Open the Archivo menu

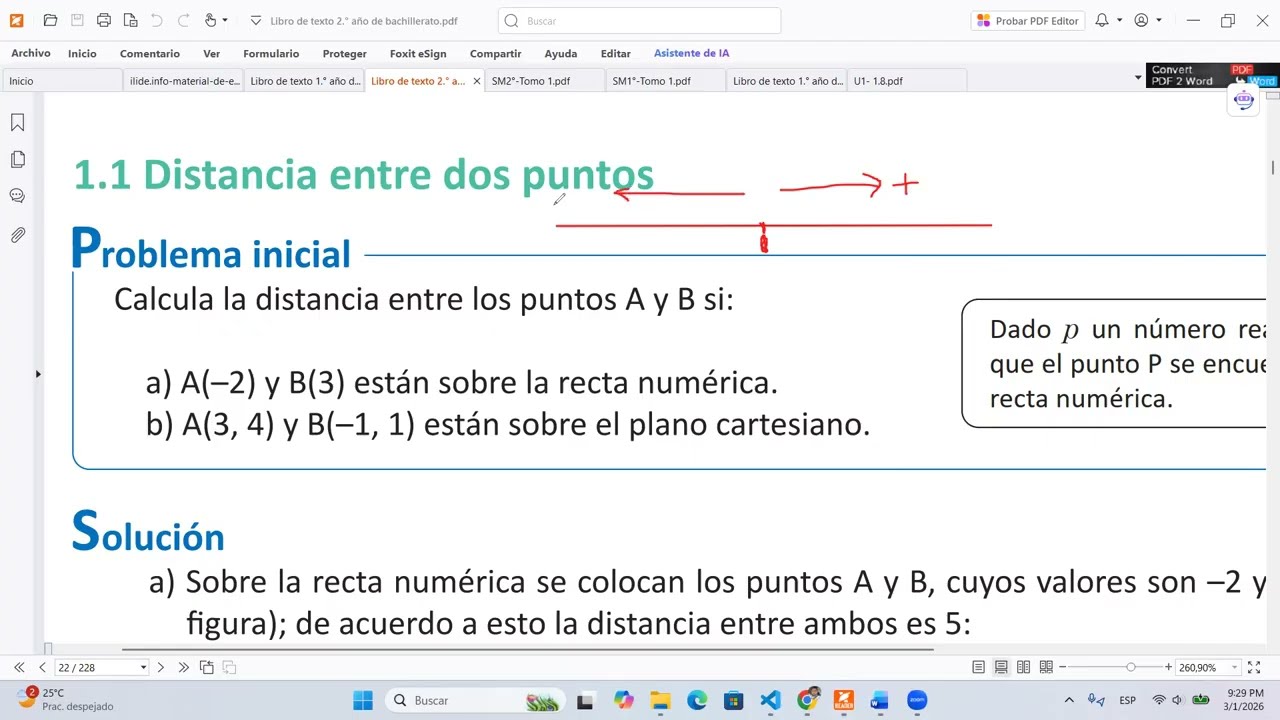[31, 53]
